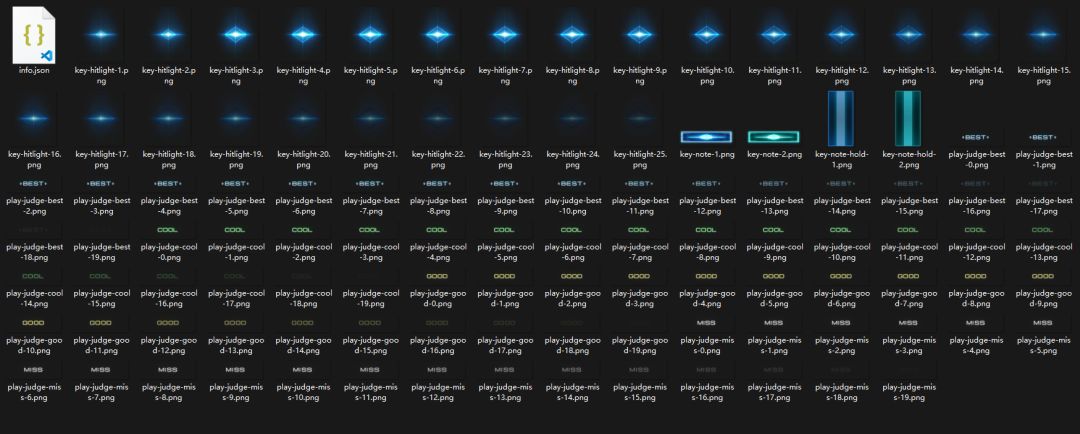This screenshot has width=1080, height=434.
Task: Select the teal key-note-2.png thumbnail
Action: pos(774,136)
